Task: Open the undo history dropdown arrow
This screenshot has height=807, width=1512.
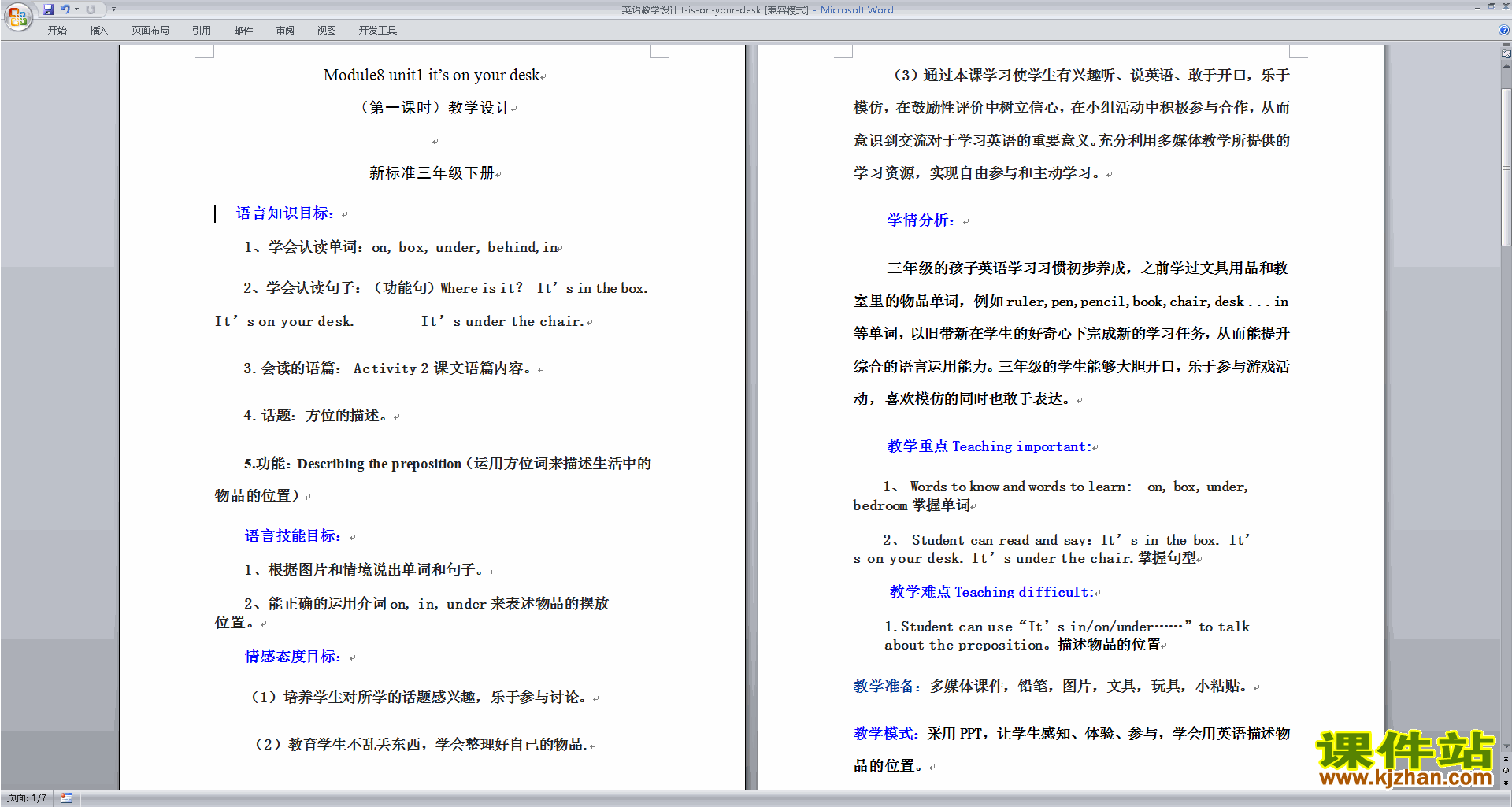Action: point(76,9)
